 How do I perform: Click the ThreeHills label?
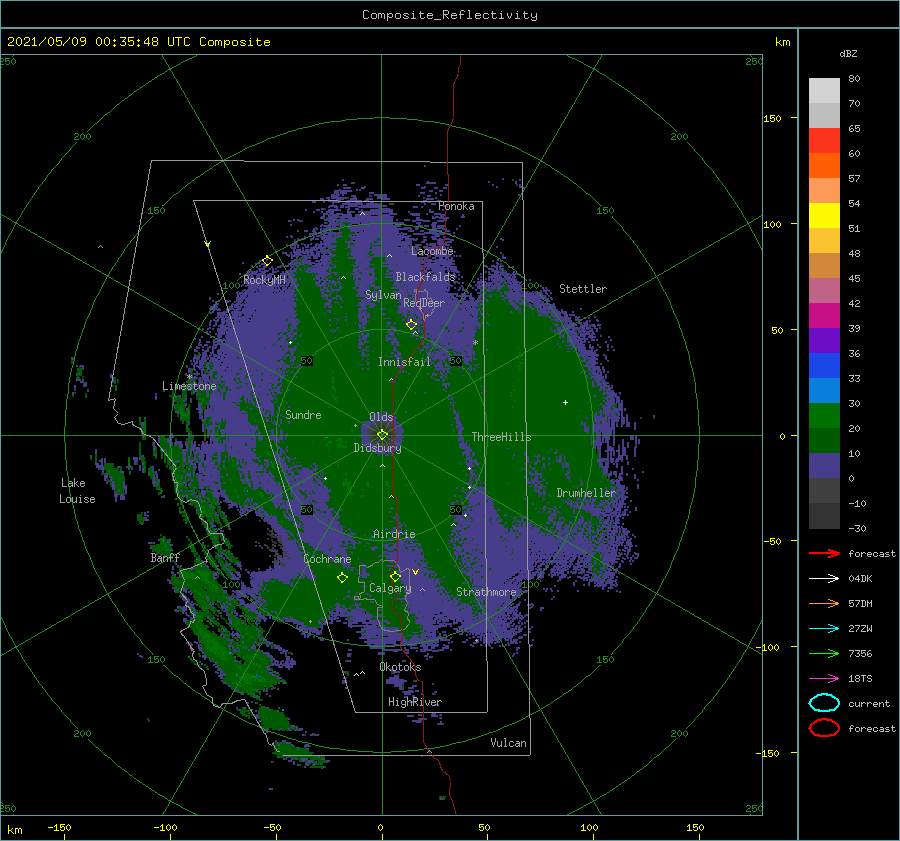click(501, 437)
